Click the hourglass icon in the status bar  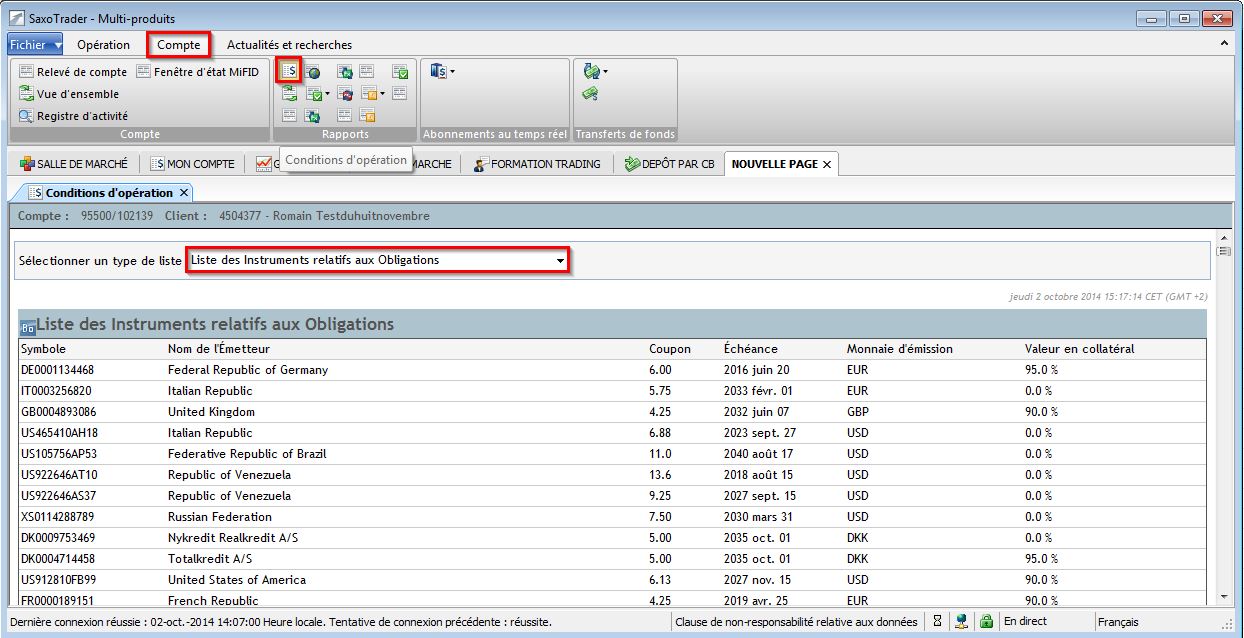(937, 622)
